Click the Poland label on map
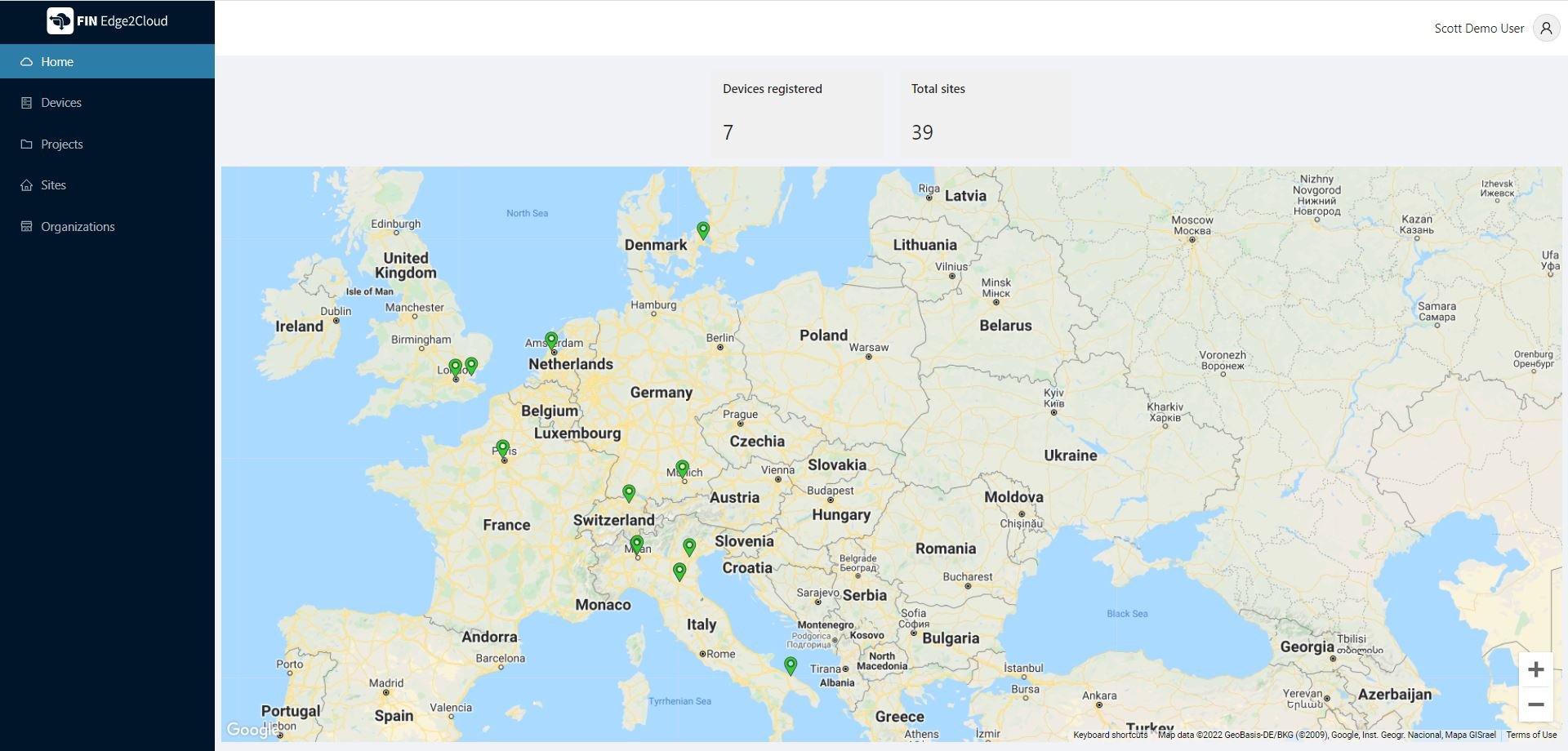Viewport: 1568px width, 751px height. (823, 336)
